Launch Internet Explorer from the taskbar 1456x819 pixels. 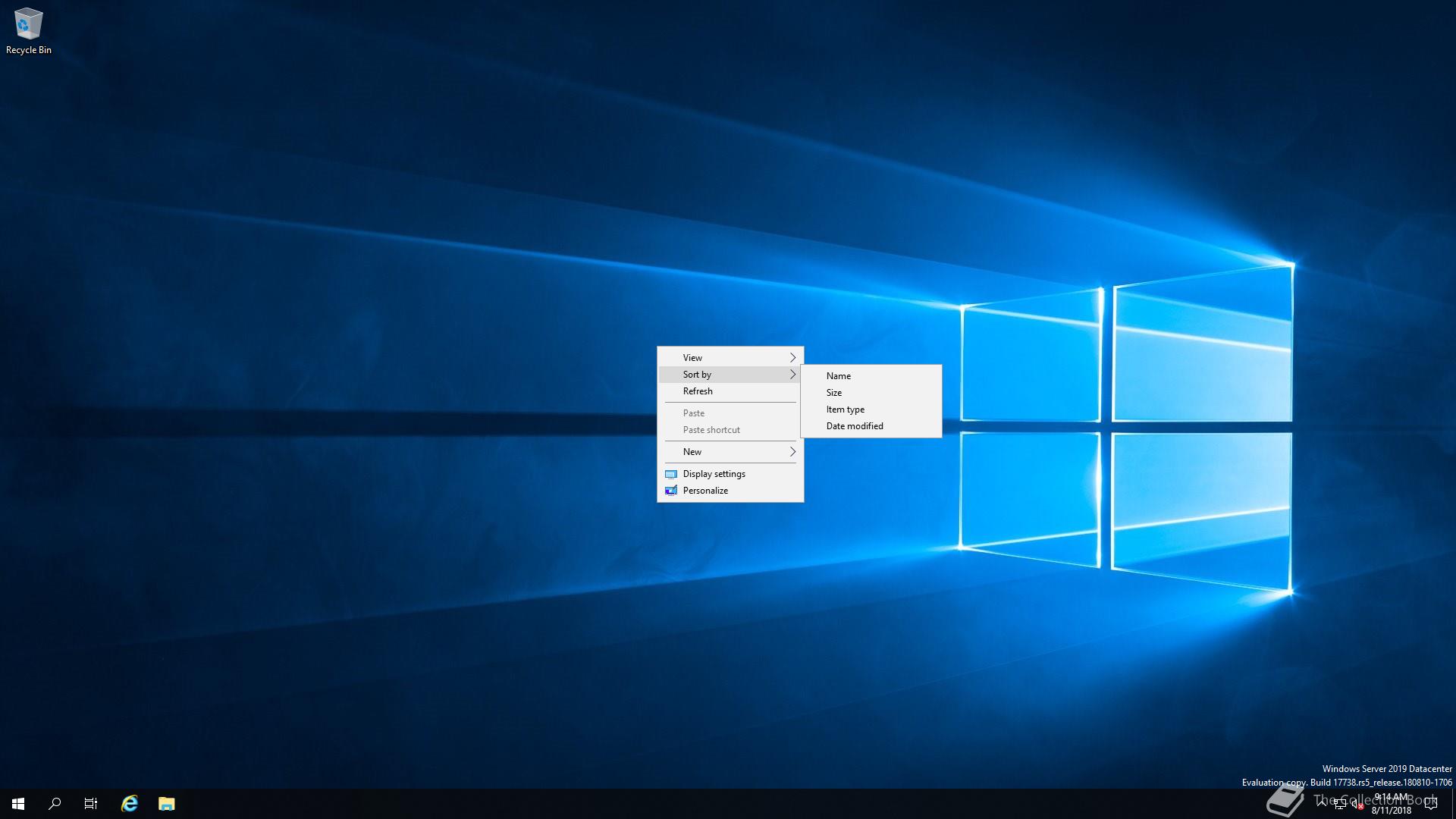click(x=130, y=804)
